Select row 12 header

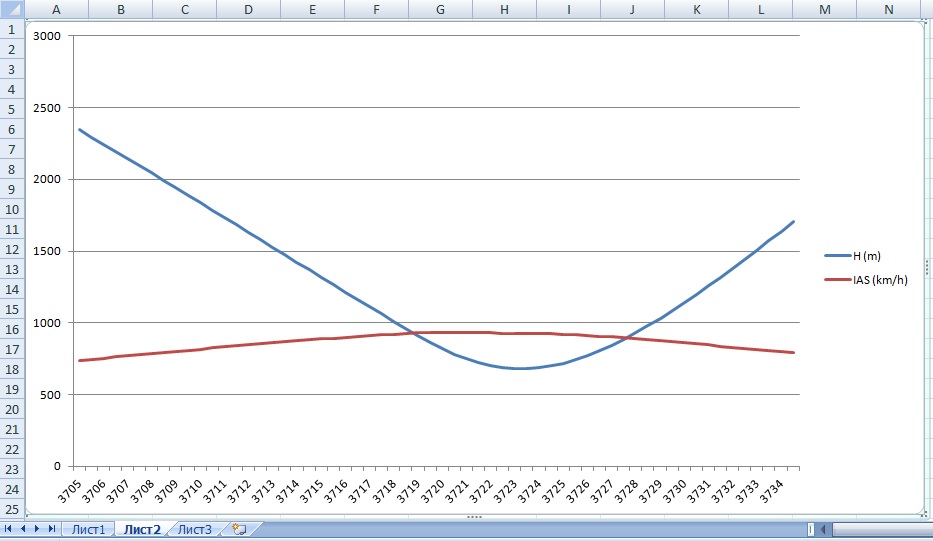point(12,249)
